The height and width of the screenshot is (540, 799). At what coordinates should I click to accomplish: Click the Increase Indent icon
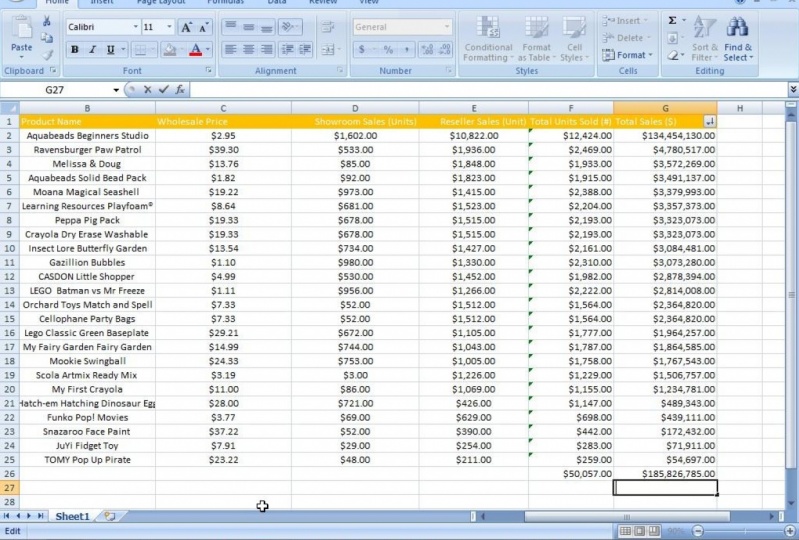(x=305, y=49)
